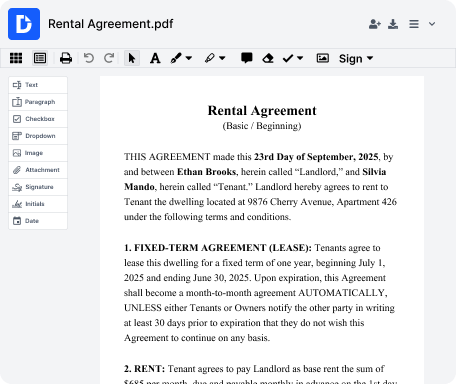This screenshot has width=456, height=384.
Task: Add a Date field from sidebar
Action: click(38, 221)
